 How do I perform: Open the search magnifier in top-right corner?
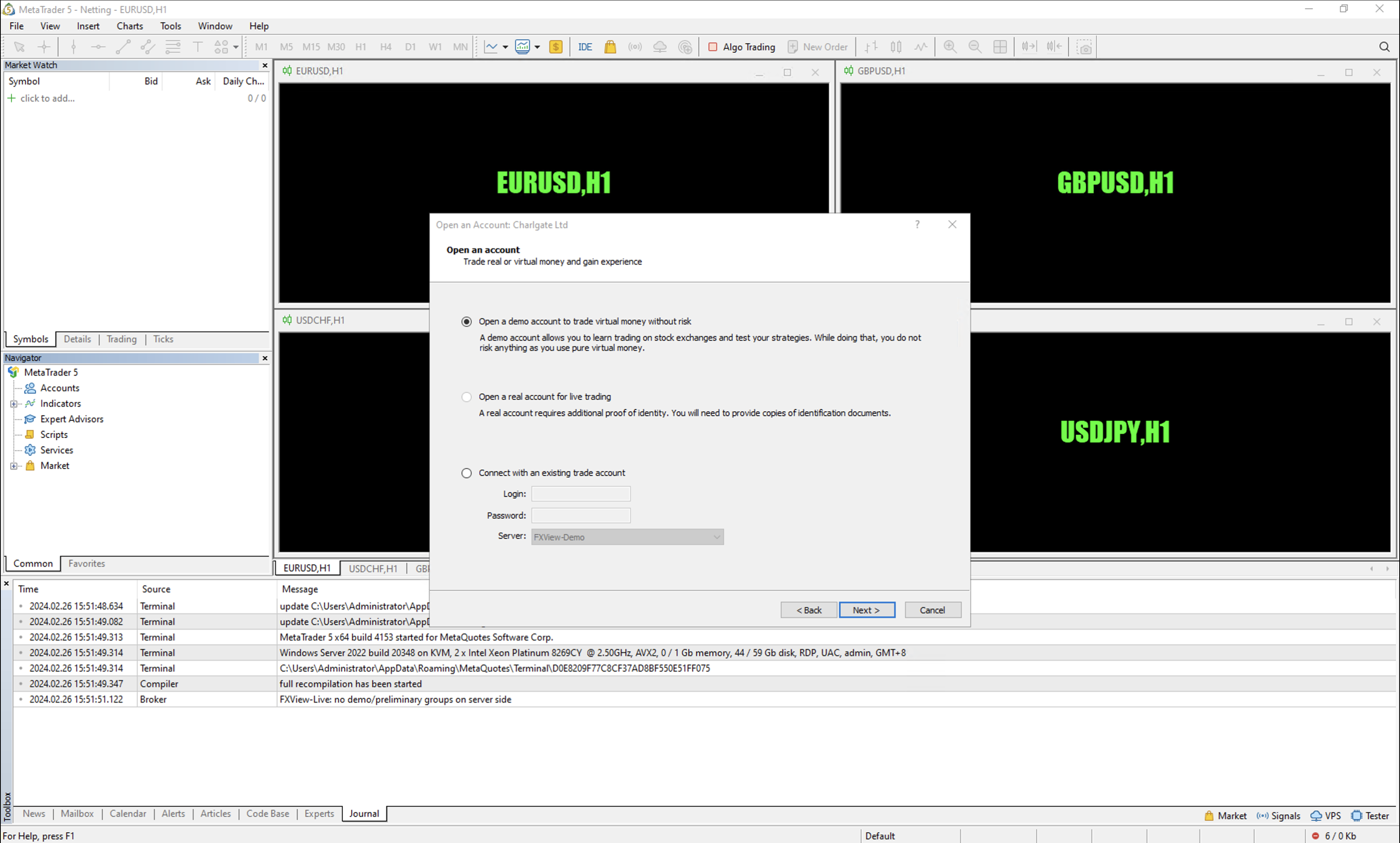click(x=1385, y=47)
